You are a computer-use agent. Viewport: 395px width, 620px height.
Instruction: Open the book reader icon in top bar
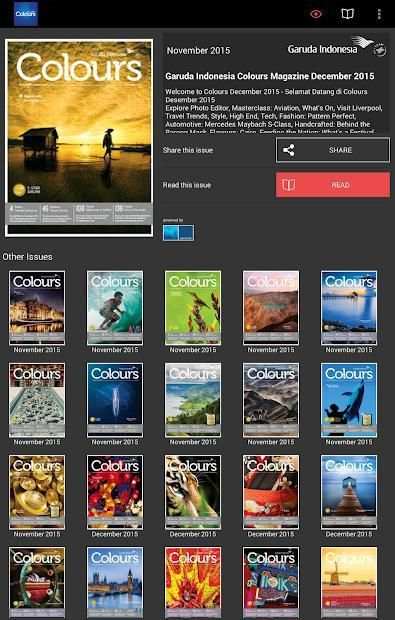pyautogui.click(x=347, y=14)
